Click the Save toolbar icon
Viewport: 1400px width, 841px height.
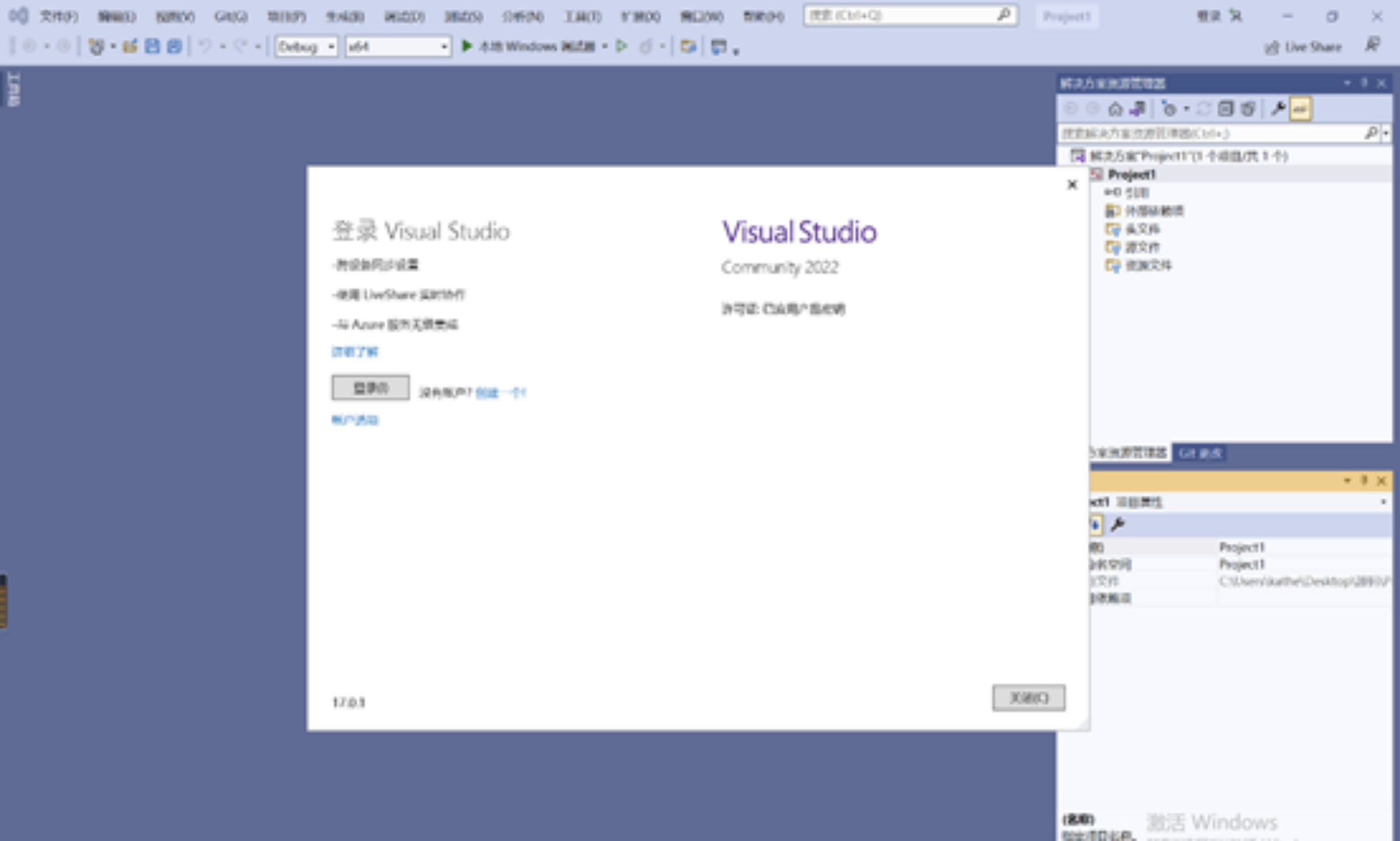[x=152, y=46]
